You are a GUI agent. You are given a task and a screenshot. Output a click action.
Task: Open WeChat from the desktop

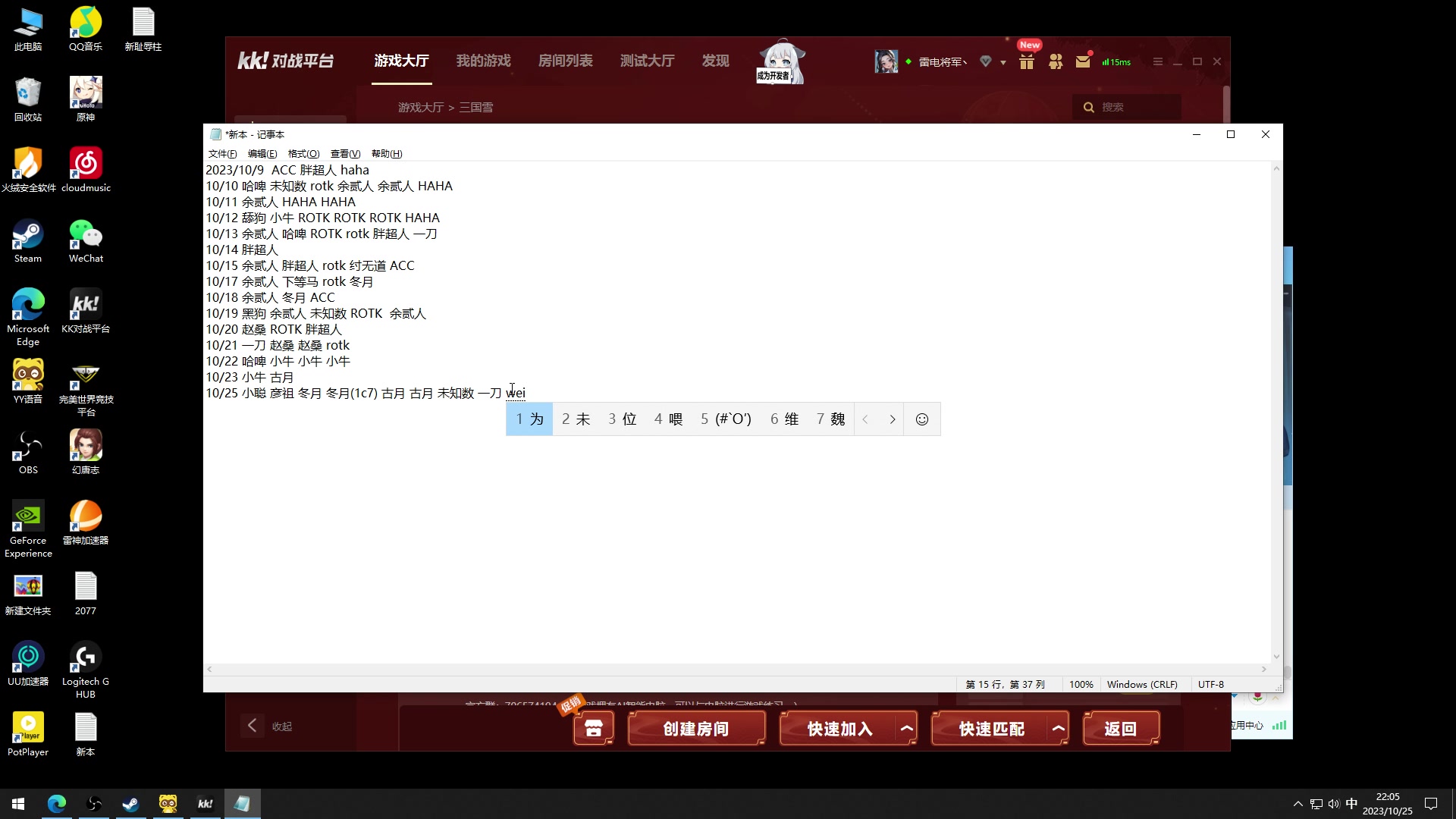tap(85, 235)
